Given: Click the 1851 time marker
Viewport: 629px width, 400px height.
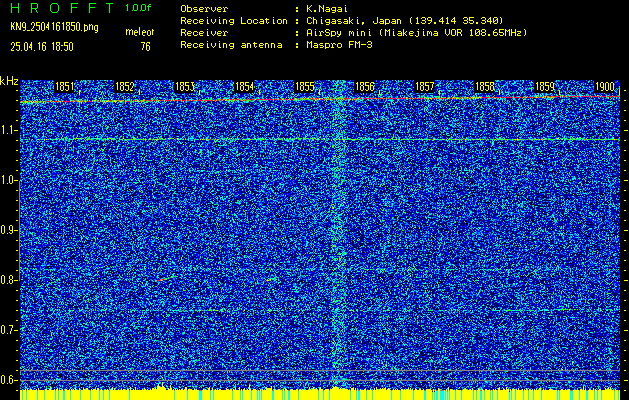Looking at the screenshot, I should (65, 87).
